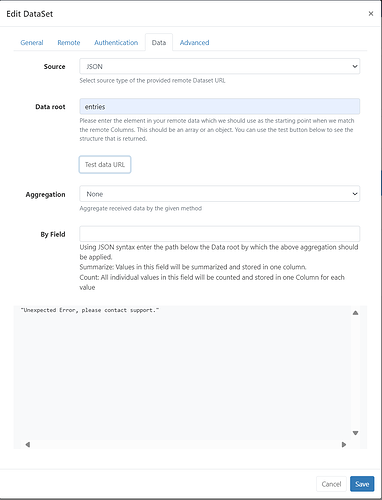Expand the Source type dropdown

click(220, 66)
